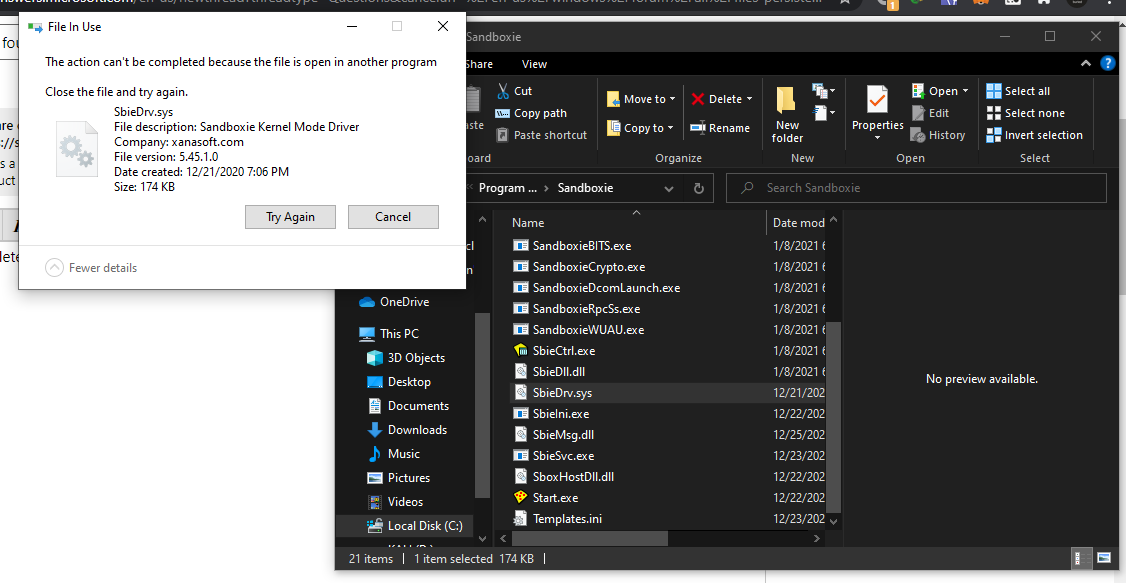Close the File In Use dialog
This screenshot has height=583, width=1126.
click(x=443, y=27)
